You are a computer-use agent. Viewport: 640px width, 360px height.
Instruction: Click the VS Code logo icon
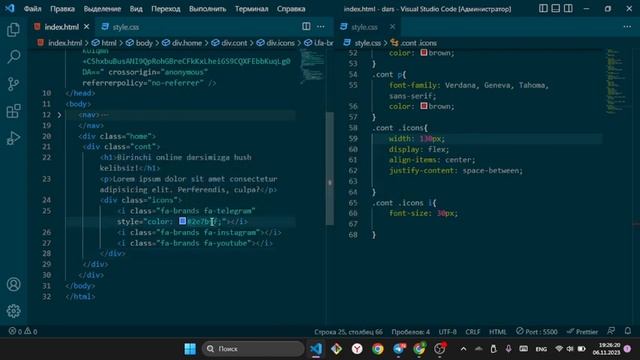(x=10, y=8)
